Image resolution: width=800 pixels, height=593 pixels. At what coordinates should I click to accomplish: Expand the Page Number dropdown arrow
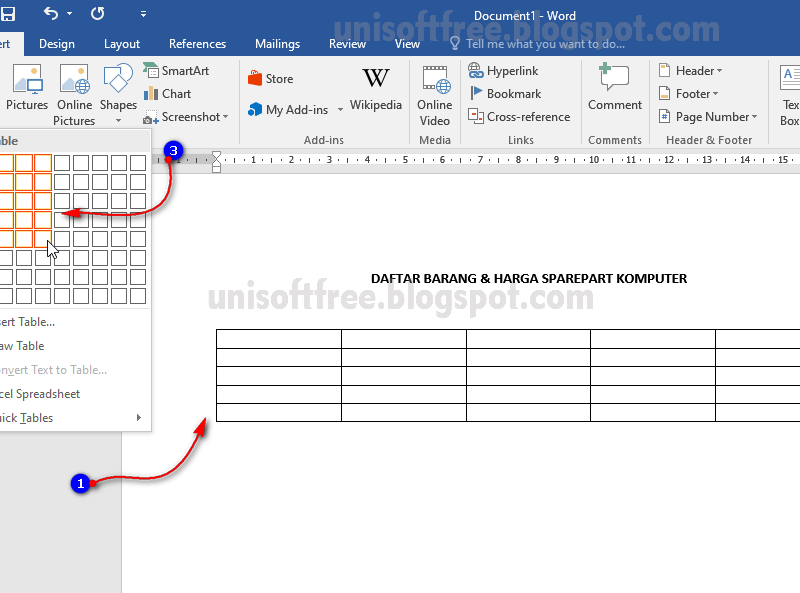click(754, 117)
